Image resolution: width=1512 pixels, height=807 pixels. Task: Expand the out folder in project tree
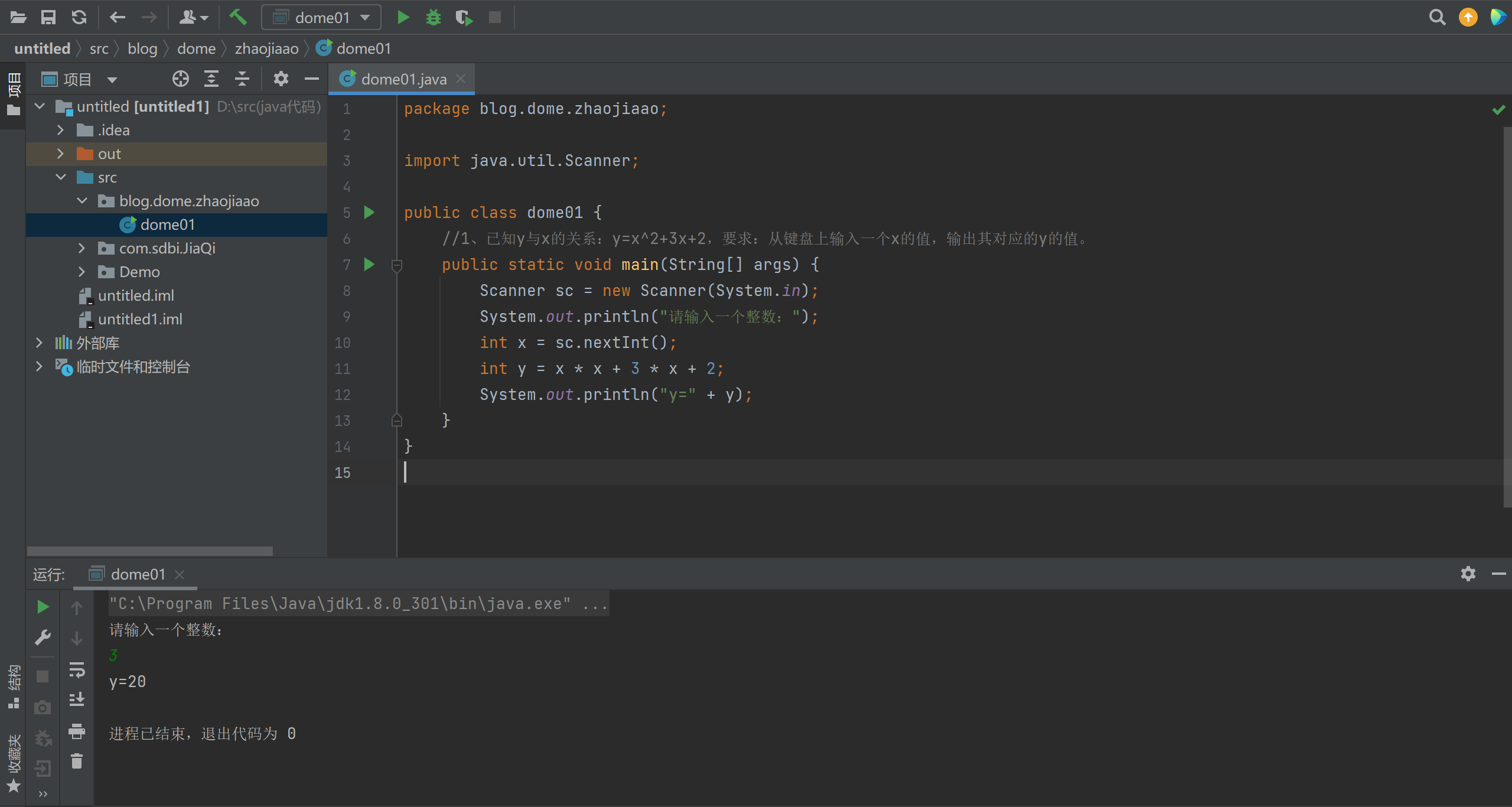pos(60,154)
